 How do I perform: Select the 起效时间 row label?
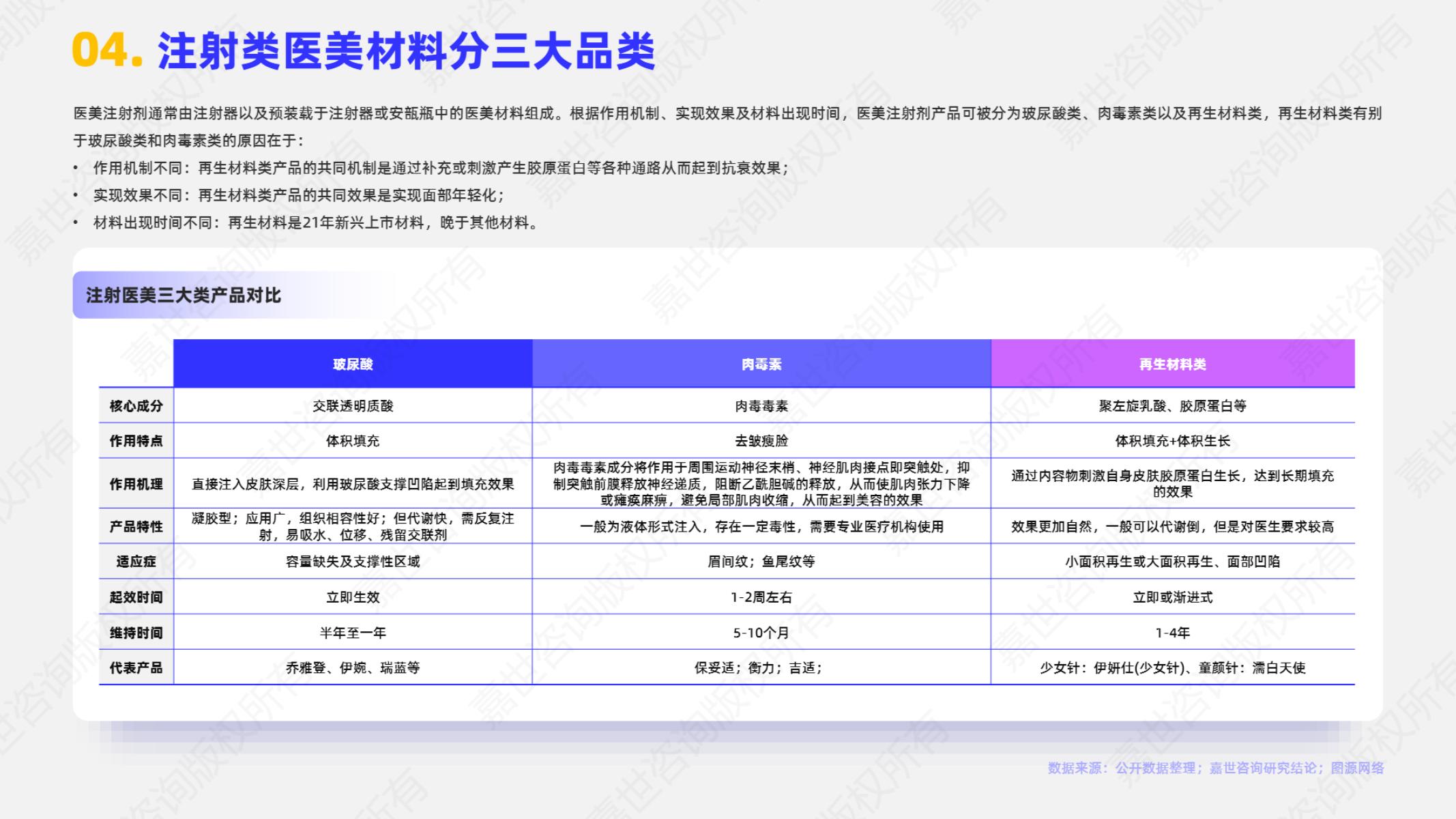[x=136, y=597]
